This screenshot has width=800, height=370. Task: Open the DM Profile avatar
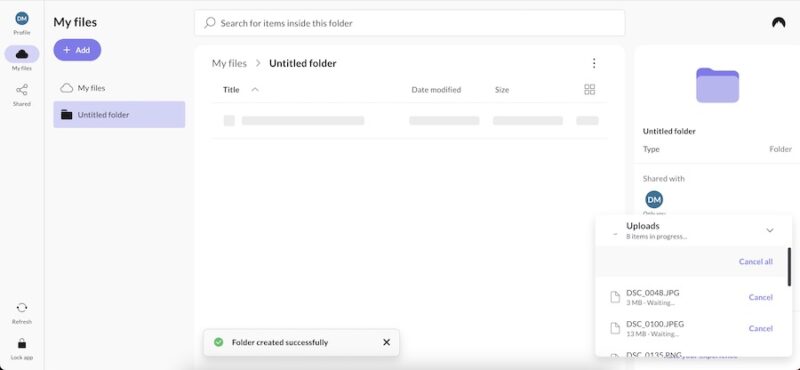point(21,19)
